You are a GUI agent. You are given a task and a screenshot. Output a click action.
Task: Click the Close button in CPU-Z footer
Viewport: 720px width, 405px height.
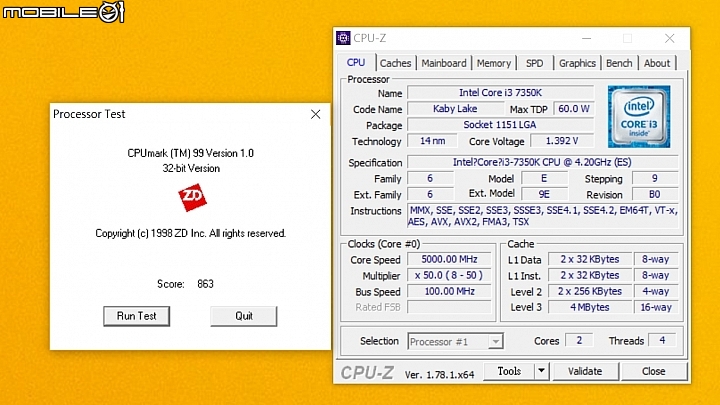653,371
